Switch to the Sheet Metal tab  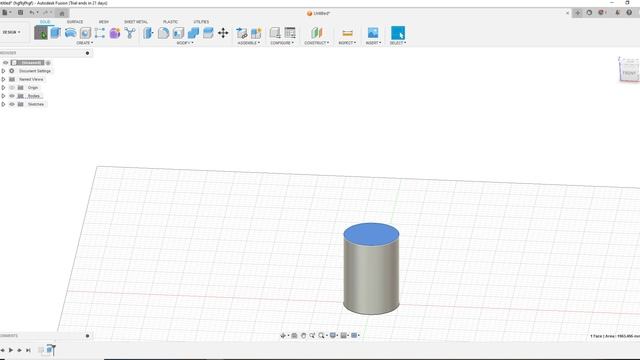[x=136, y=22]
